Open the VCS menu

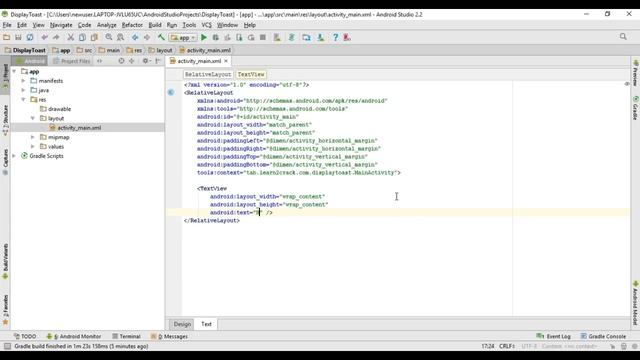207,25
